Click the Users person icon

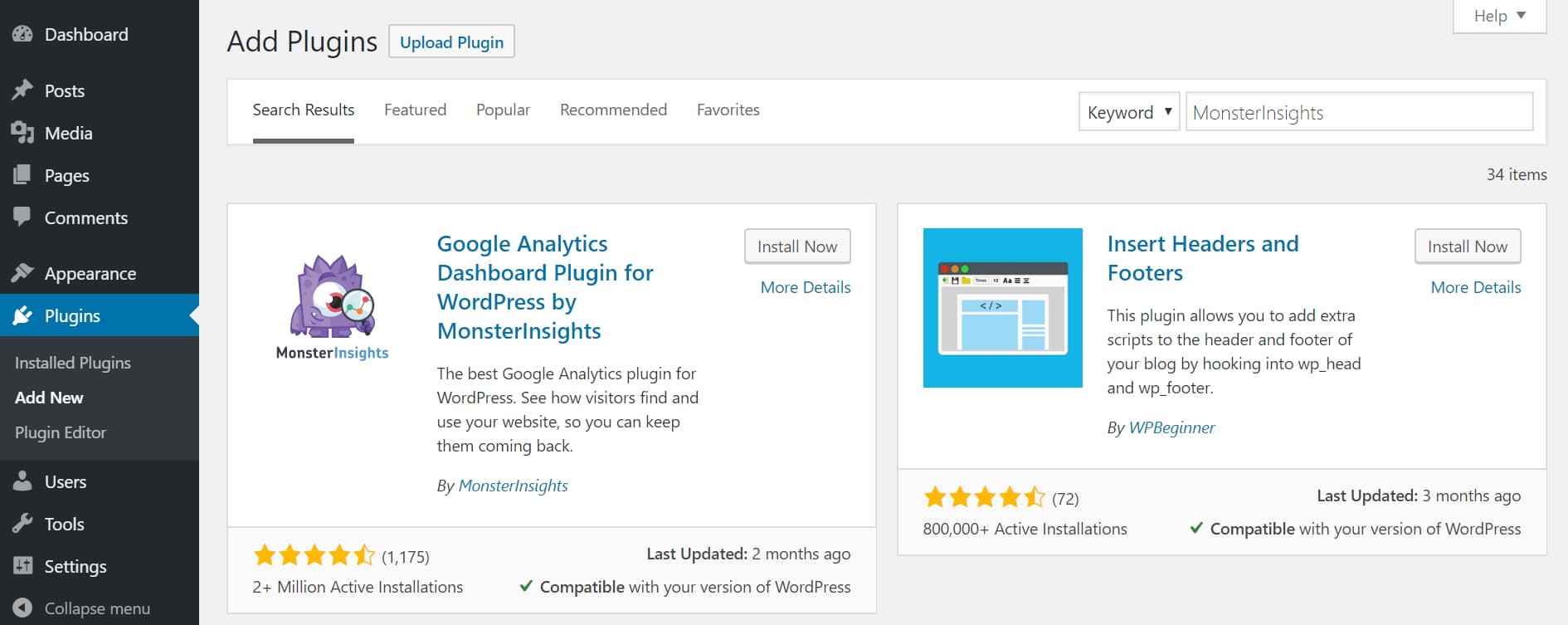click(22, 481)
